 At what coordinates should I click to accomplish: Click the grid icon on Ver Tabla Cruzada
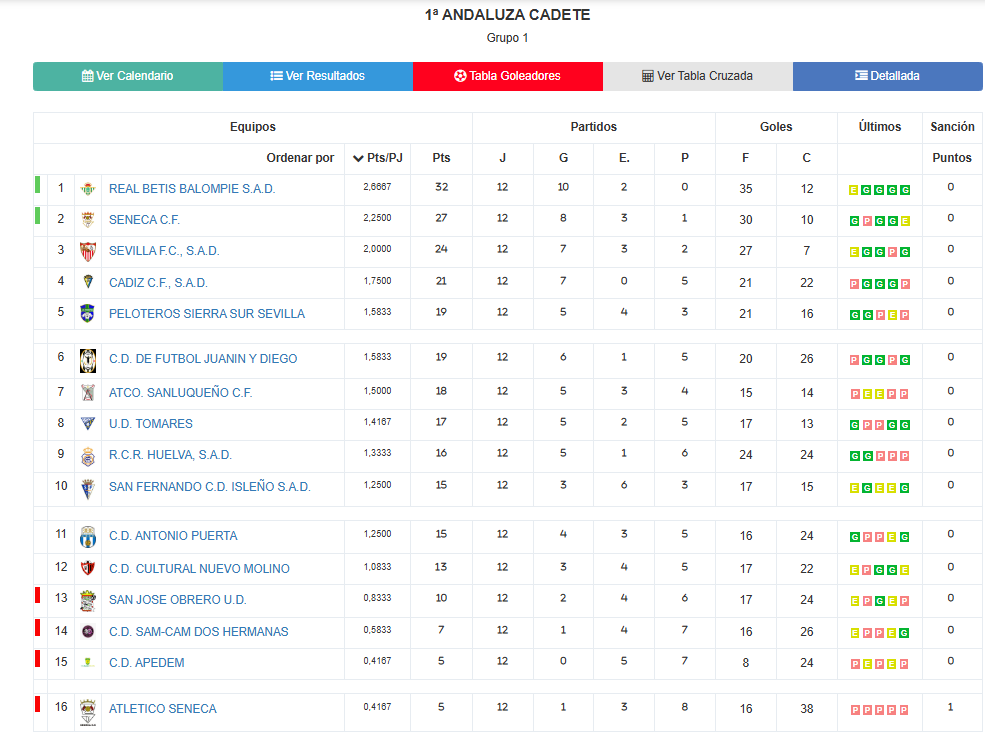coord(648,76)
